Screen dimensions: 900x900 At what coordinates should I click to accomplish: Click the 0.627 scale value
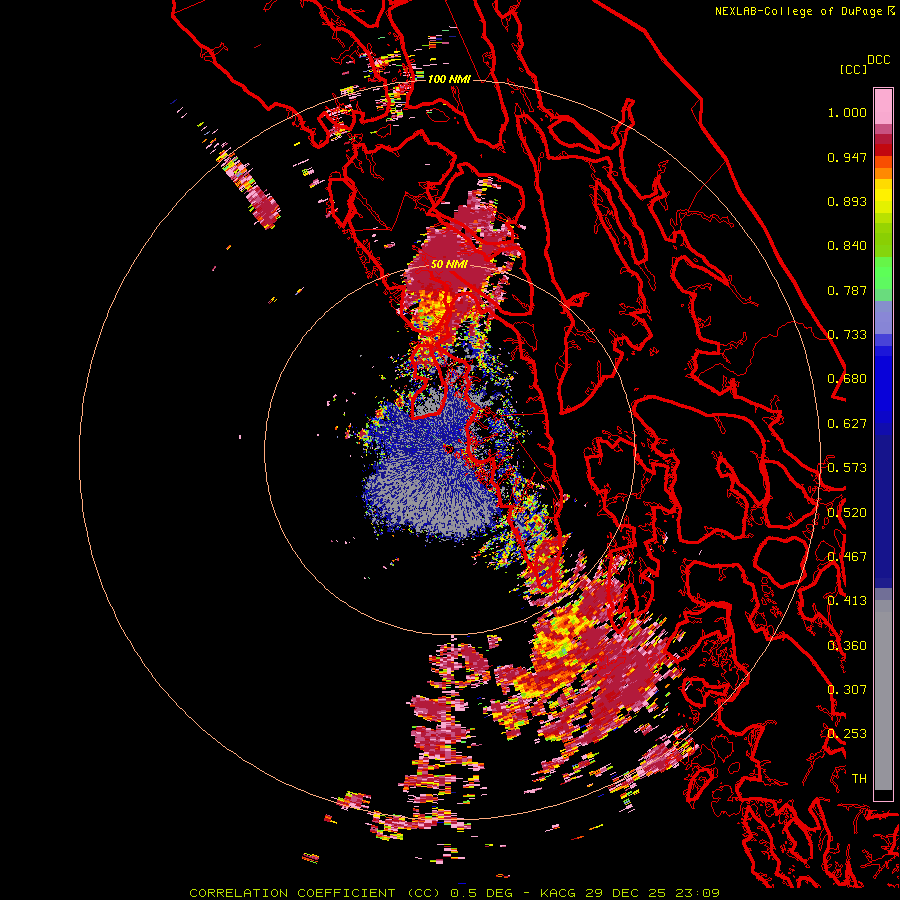(847, 424)
